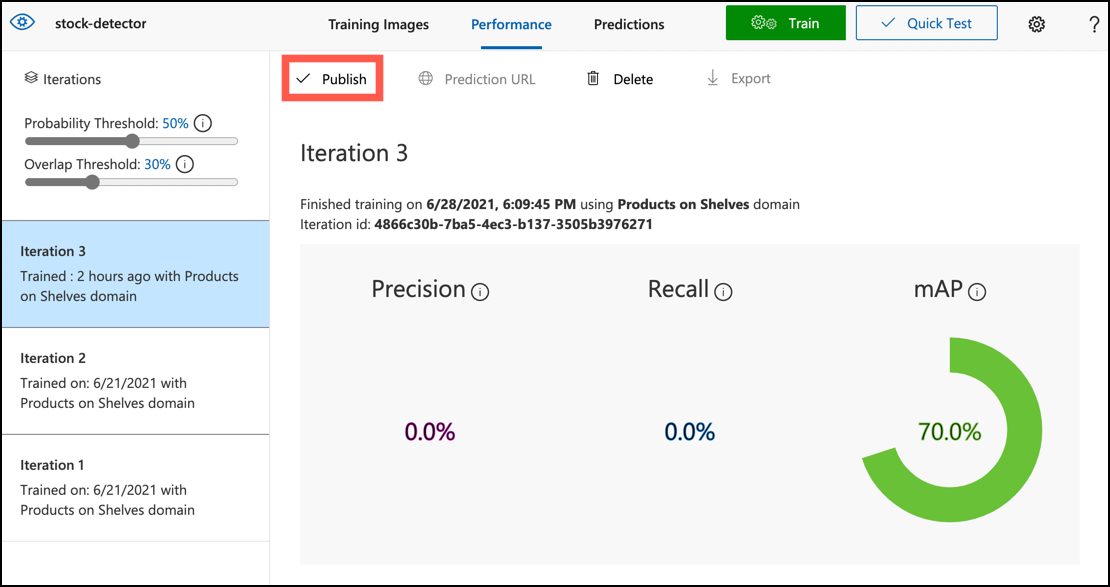
Task: Click the Prediction URL button
Action: [477, 79]
